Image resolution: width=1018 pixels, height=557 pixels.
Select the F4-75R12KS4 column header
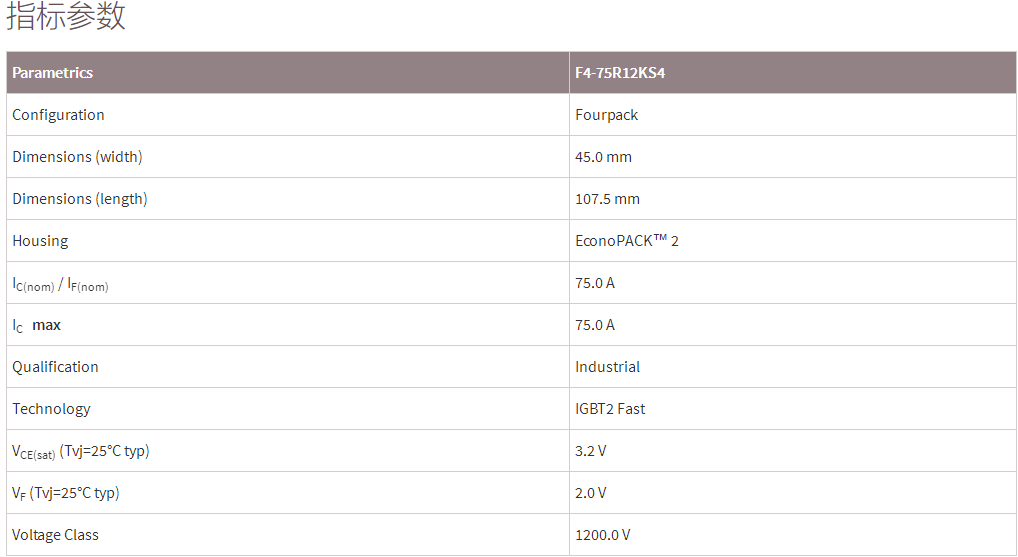(x=620, y=73)
